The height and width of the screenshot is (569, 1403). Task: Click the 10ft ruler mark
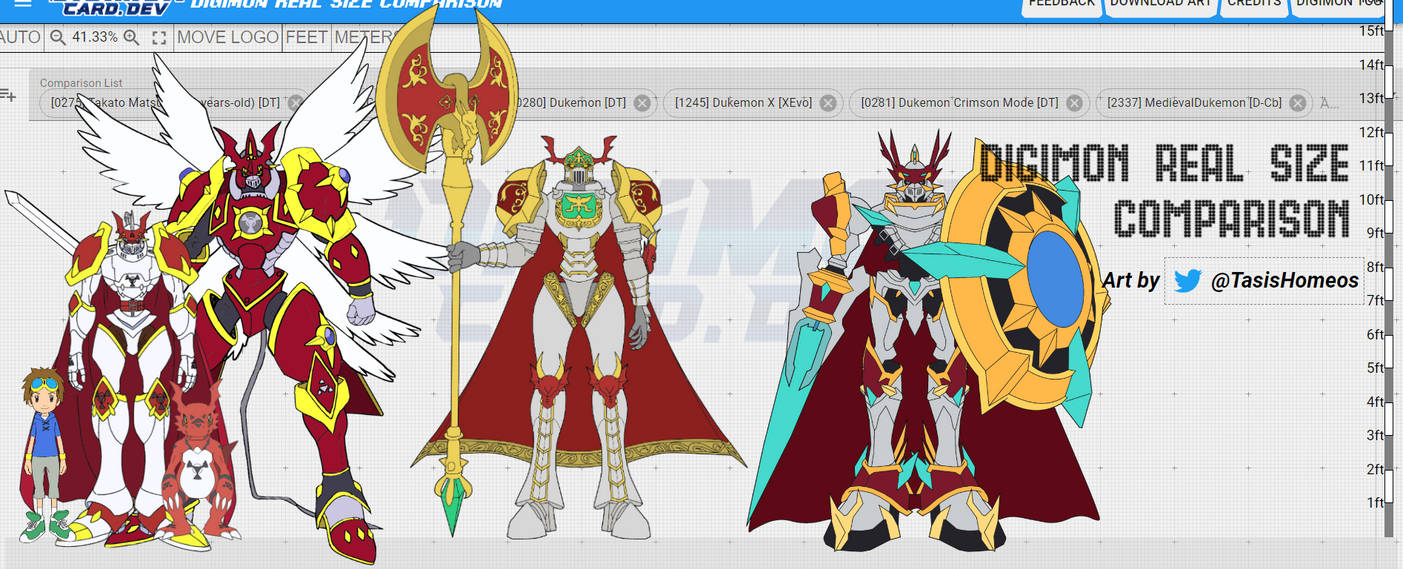point(1371,199)
